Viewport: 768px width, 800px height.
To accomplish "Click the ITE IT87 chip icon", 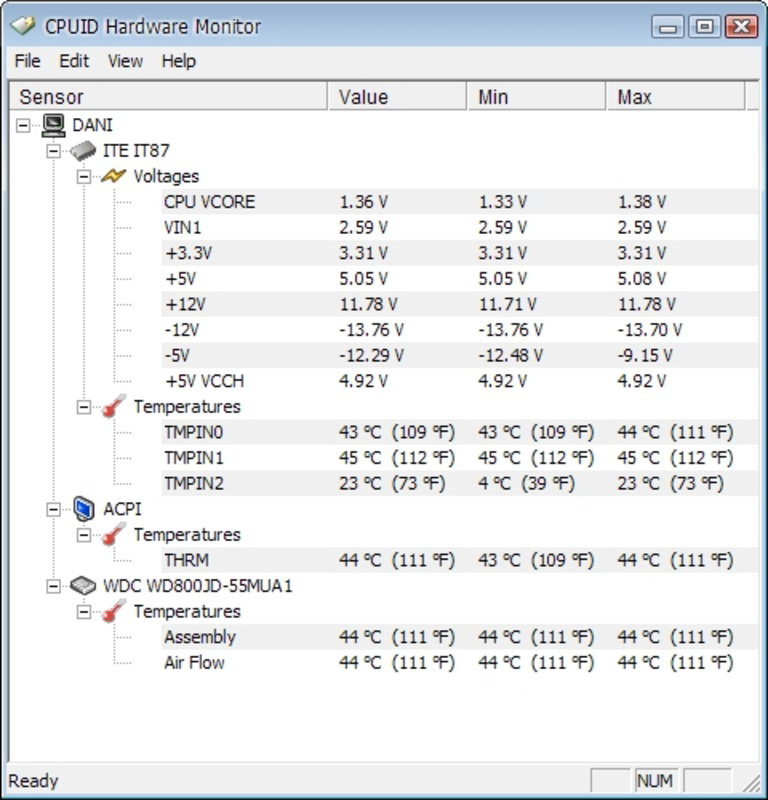I will click(83, 151).
